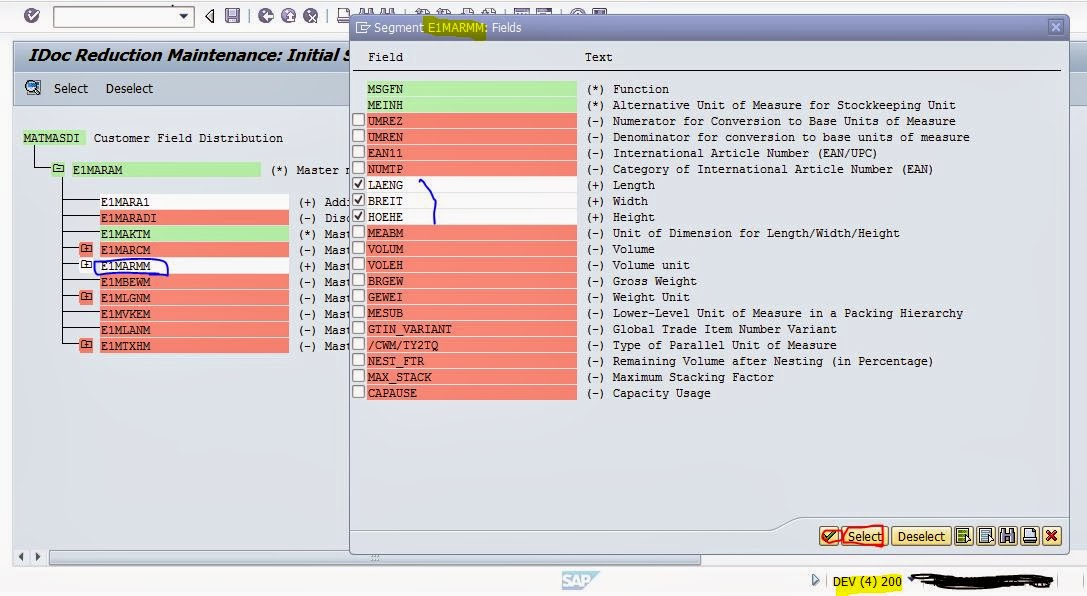Screen dimensions: 1087x596
Task: Click Deselect in the main application toolbar
Action: click(x=129, y=89)
